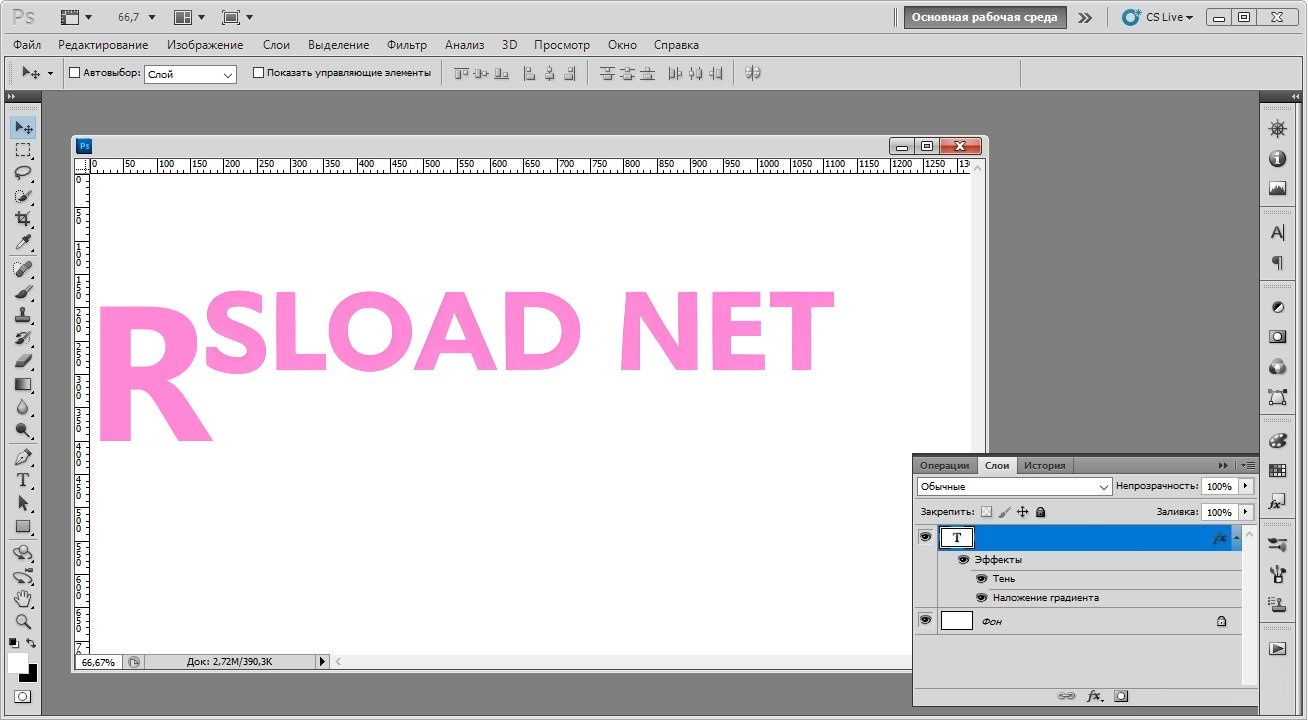The width and height of the screenshot is (1308, 720).
Task: Open the Swatches grid panel icon
Action: 1277,471
